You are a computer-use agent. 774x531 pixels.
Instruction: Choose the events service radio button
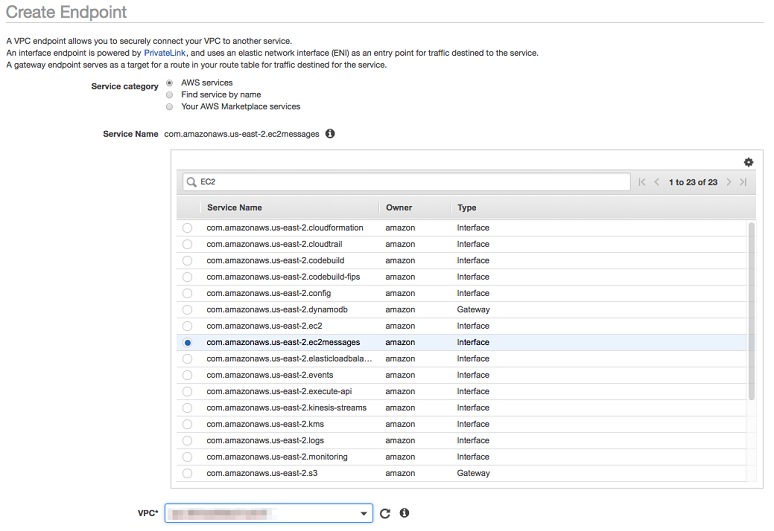pos(187,375)
